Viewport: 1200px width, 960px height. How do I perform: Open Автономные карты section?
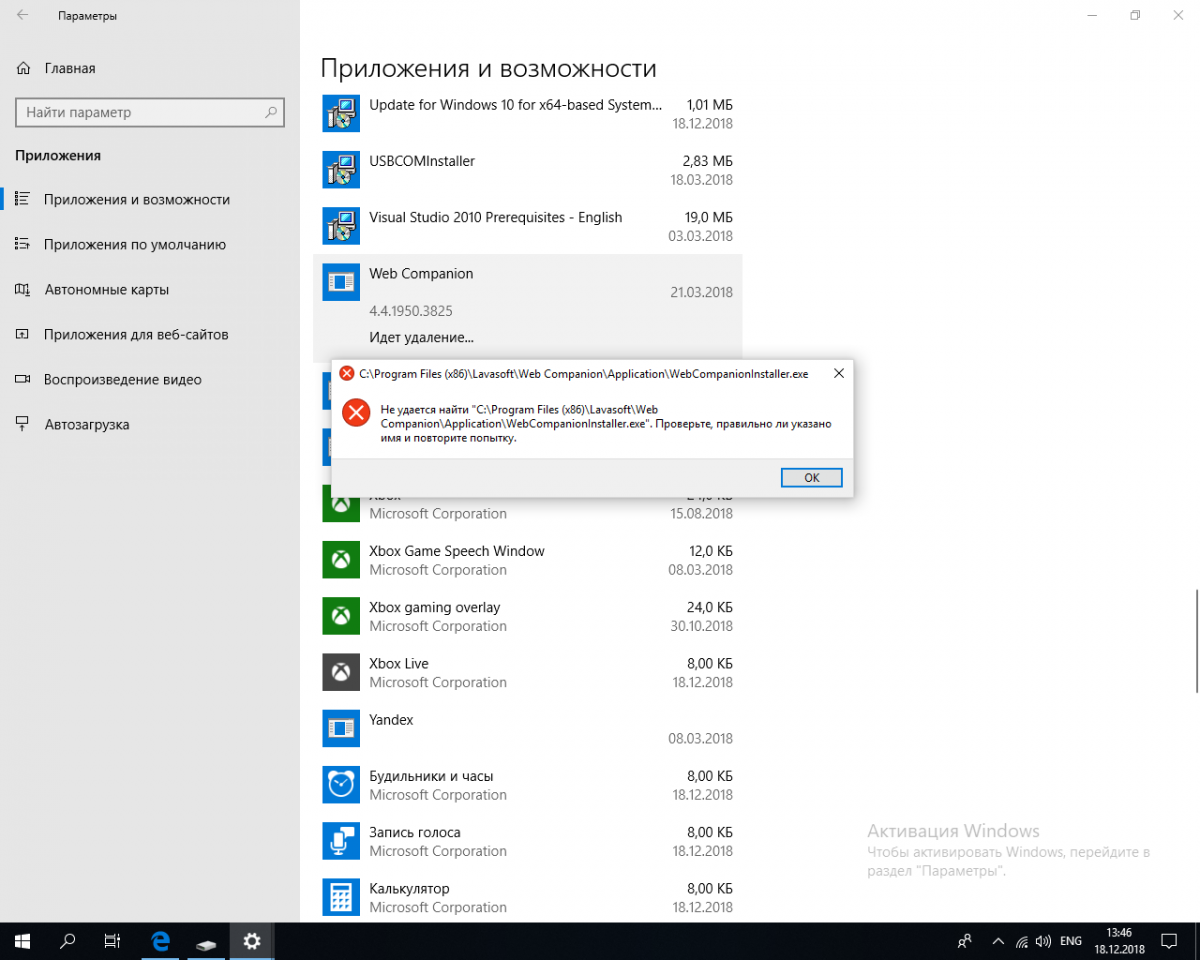click(106, 289)
